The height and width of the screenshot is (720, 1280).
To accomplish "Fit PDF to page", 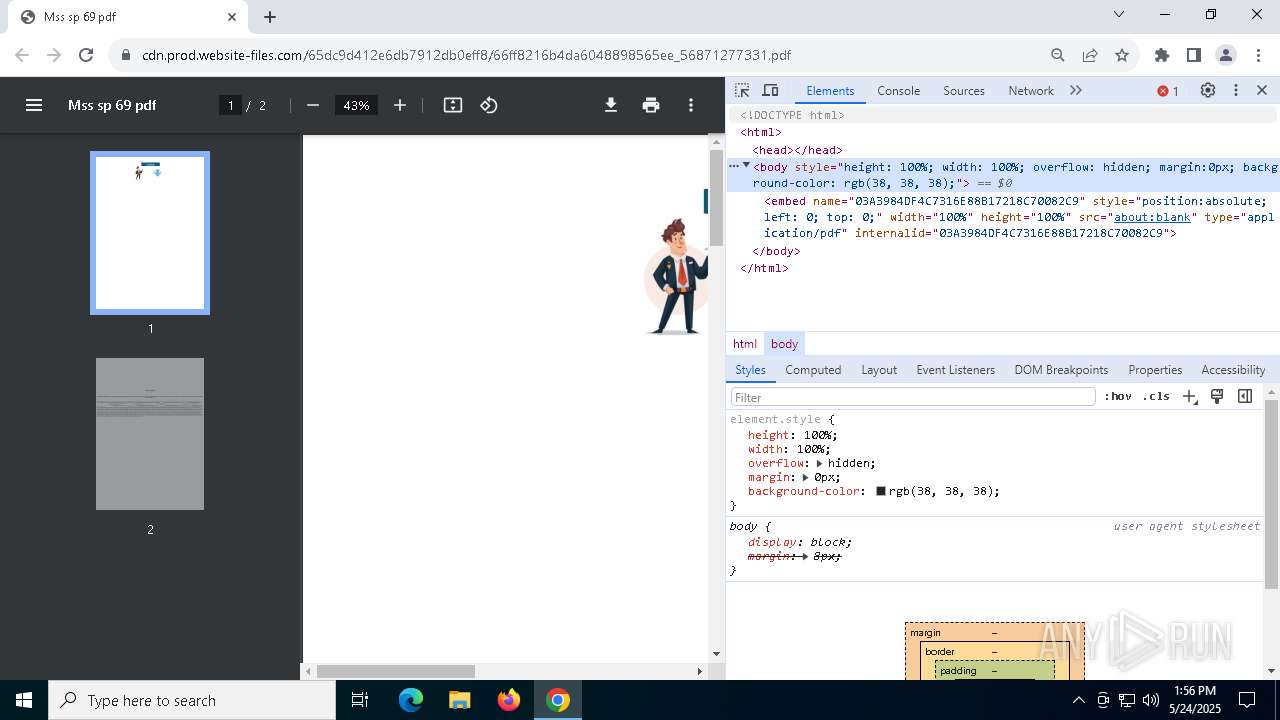I will pyautogui.click(x=453, y=105).
